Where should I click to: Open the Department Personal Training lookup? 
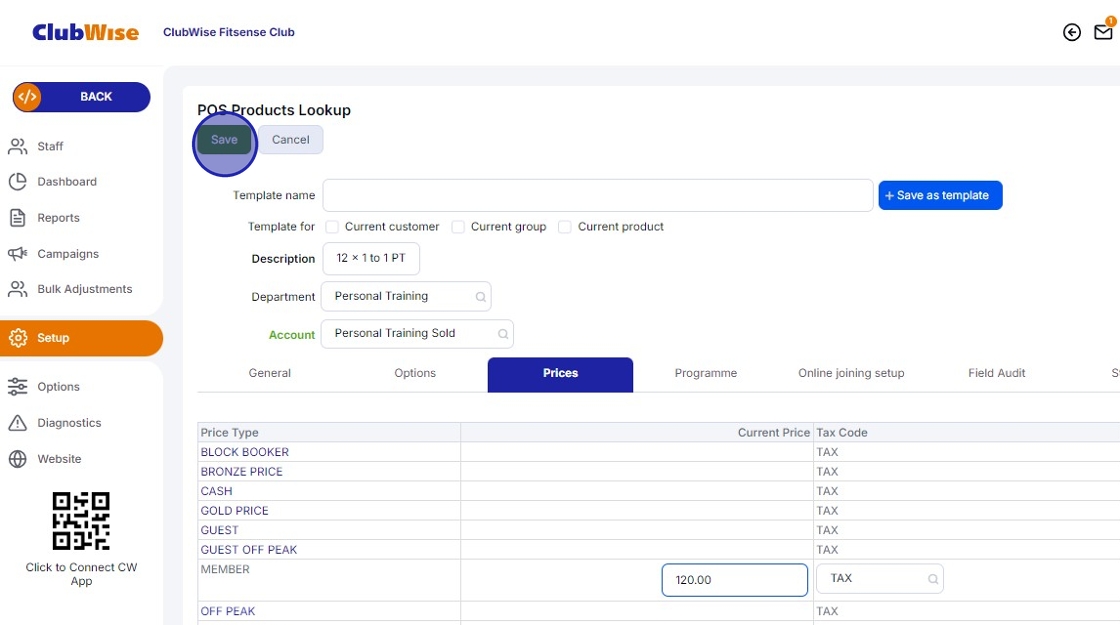pyautogui.click(x=406, y=296)
